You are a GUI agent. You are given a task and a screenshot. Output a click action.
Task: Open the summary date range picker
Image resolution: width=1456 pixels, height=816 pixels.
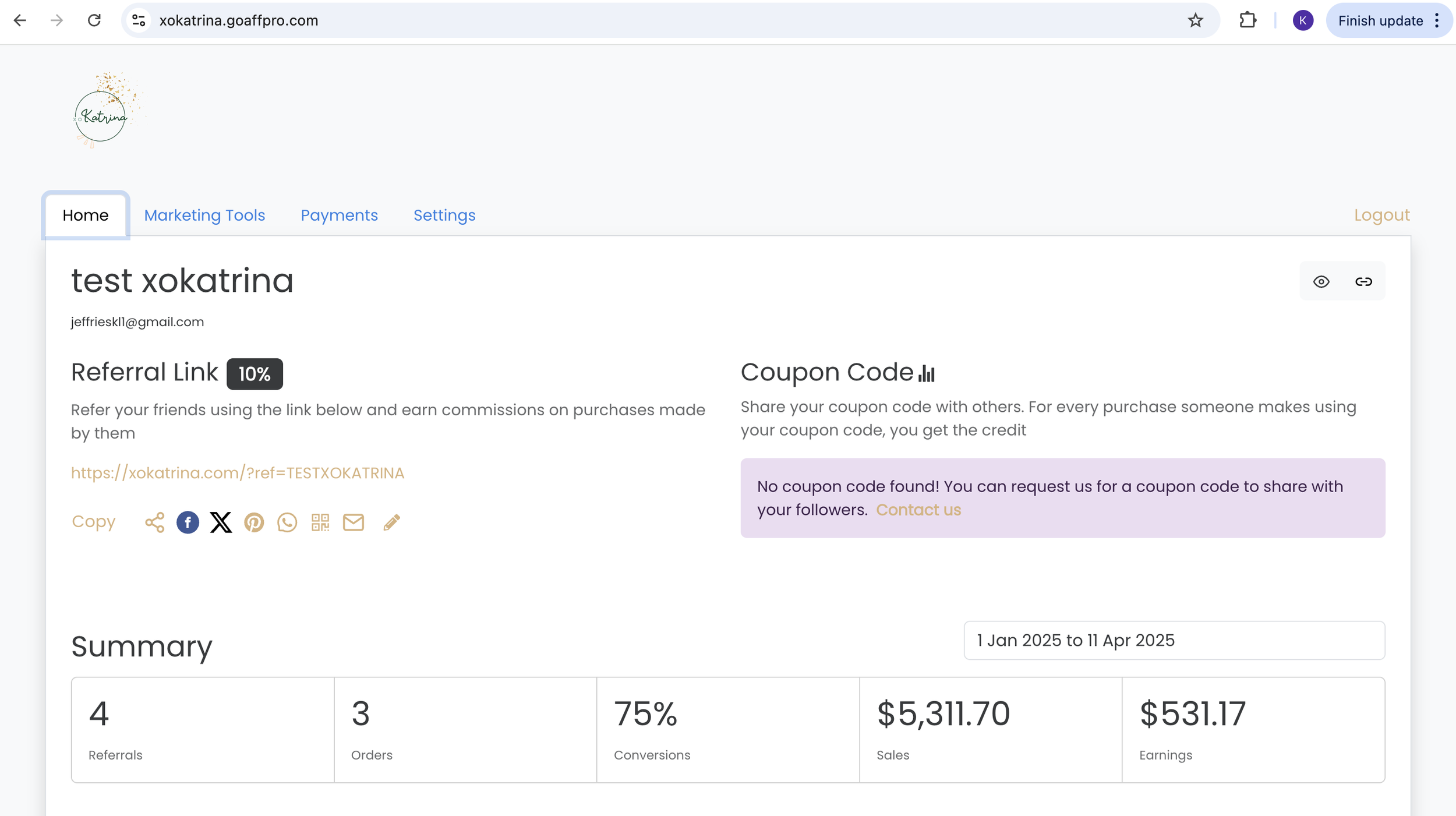1174,640
